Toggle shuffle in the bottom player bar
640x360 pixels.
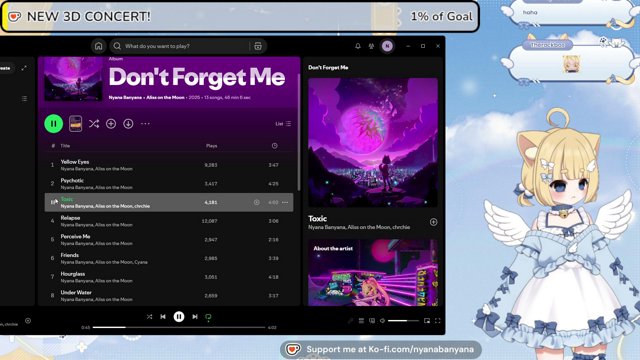click(x=149, y=317)
